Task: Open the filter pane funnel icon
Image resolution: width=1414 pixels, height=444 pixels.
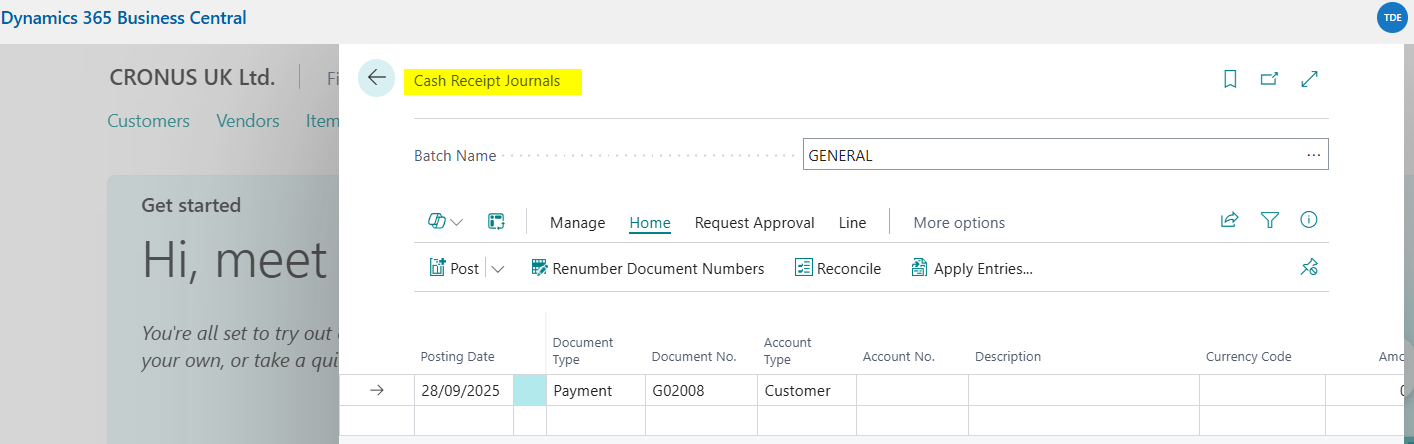Action: [x=1269, y=221]
